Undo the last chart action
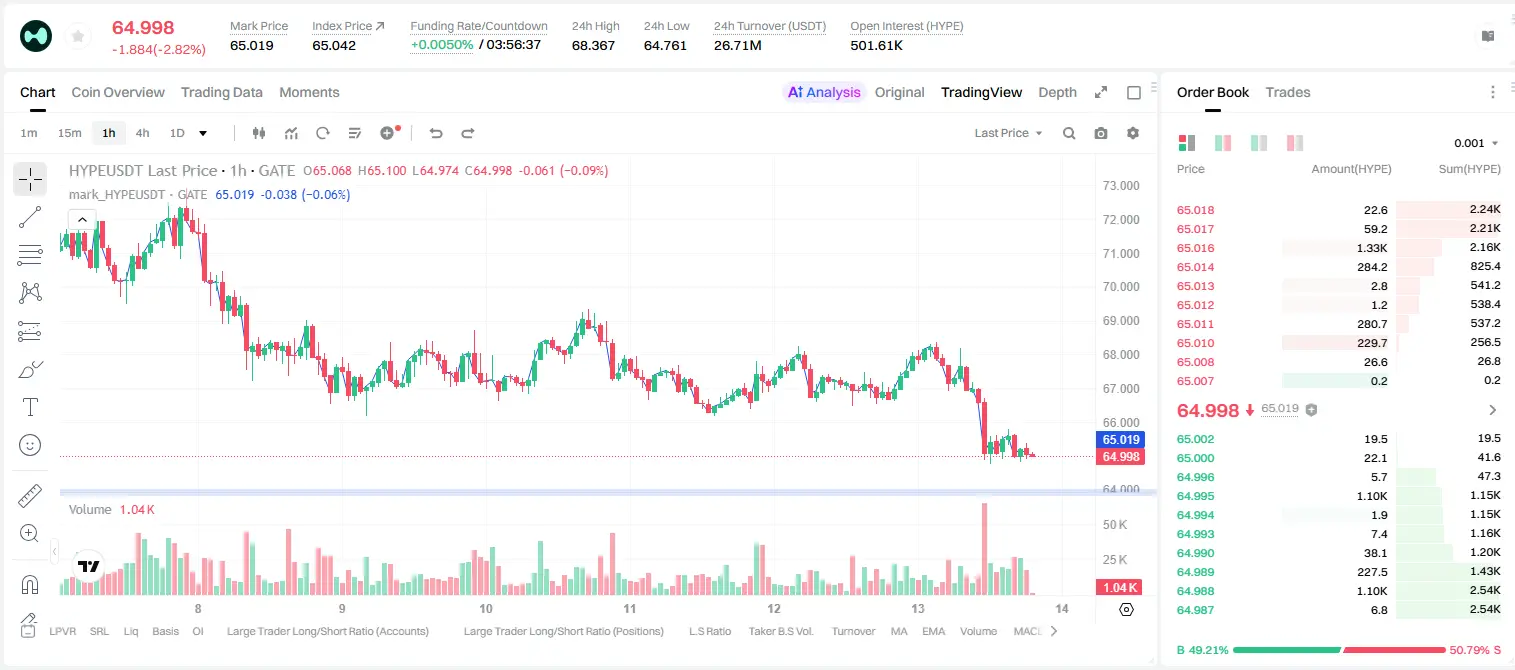This screenshot has width=1515, height=670. click(x=436, y=133)
